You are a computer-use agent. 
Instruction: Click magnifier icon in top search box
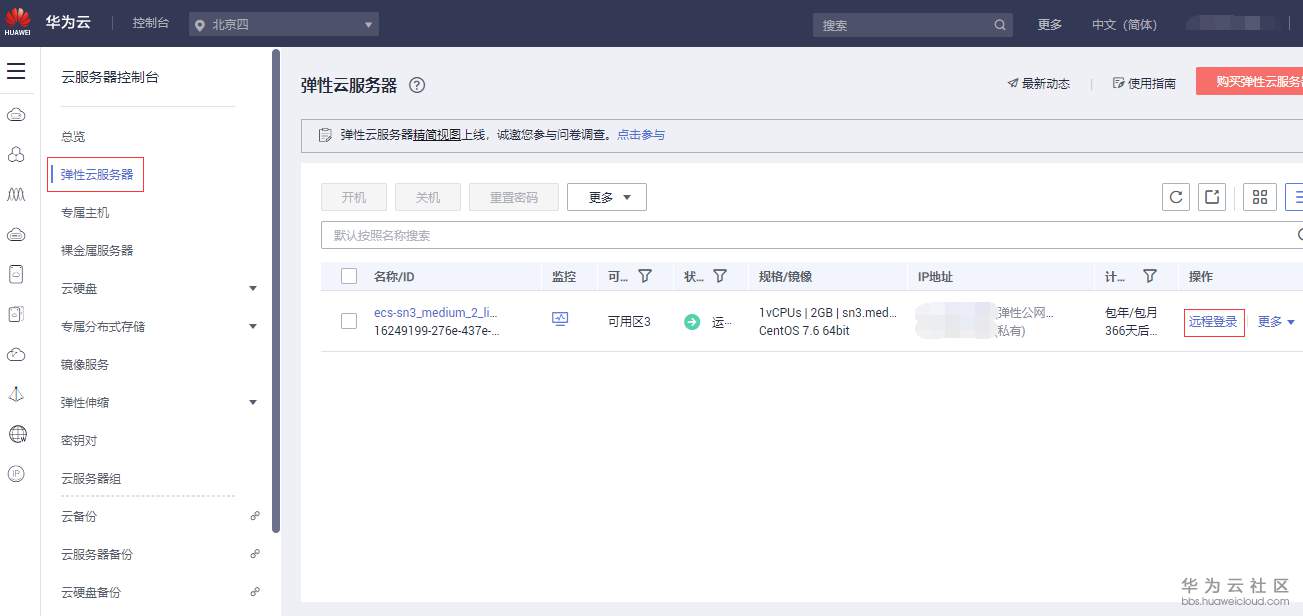(x=1000, y=25)
